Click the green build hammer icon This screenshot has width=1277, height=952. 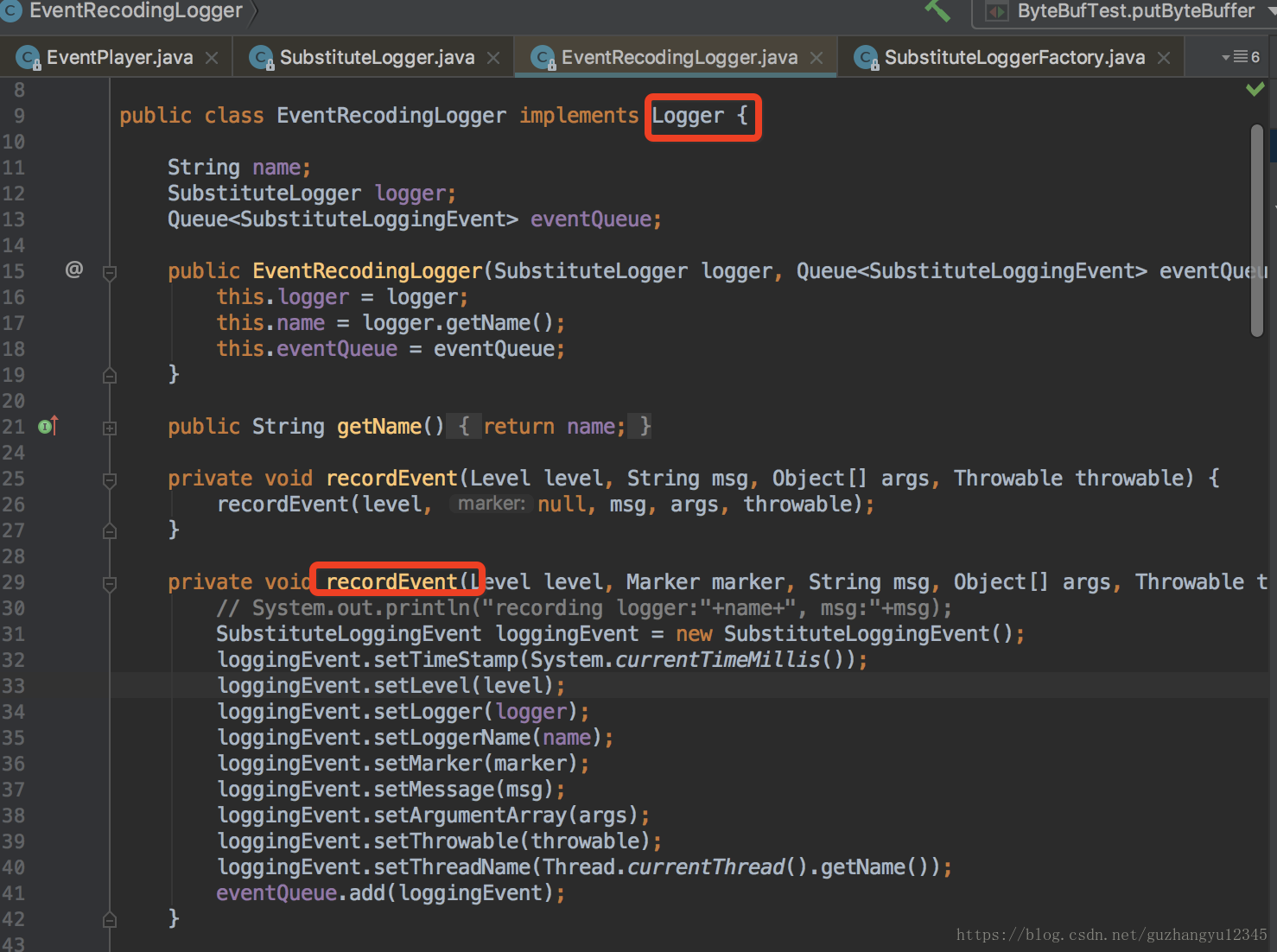tap(937, 10)
